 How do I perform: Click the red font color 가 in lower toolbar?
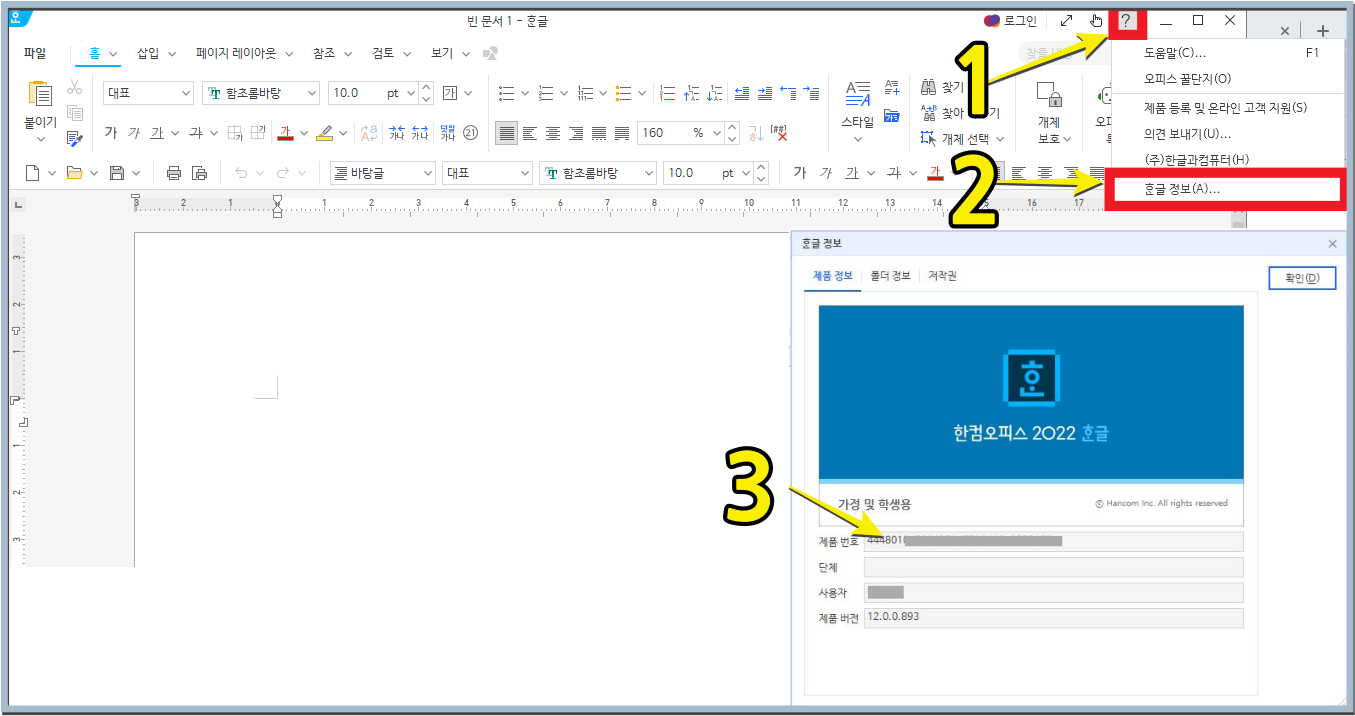935,173
